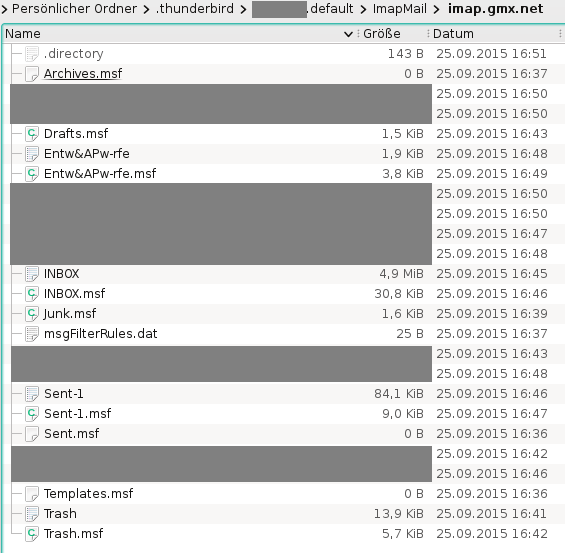Select the Templates.msf file name
This screenshot has width=565, height=553.
point(88,494)
